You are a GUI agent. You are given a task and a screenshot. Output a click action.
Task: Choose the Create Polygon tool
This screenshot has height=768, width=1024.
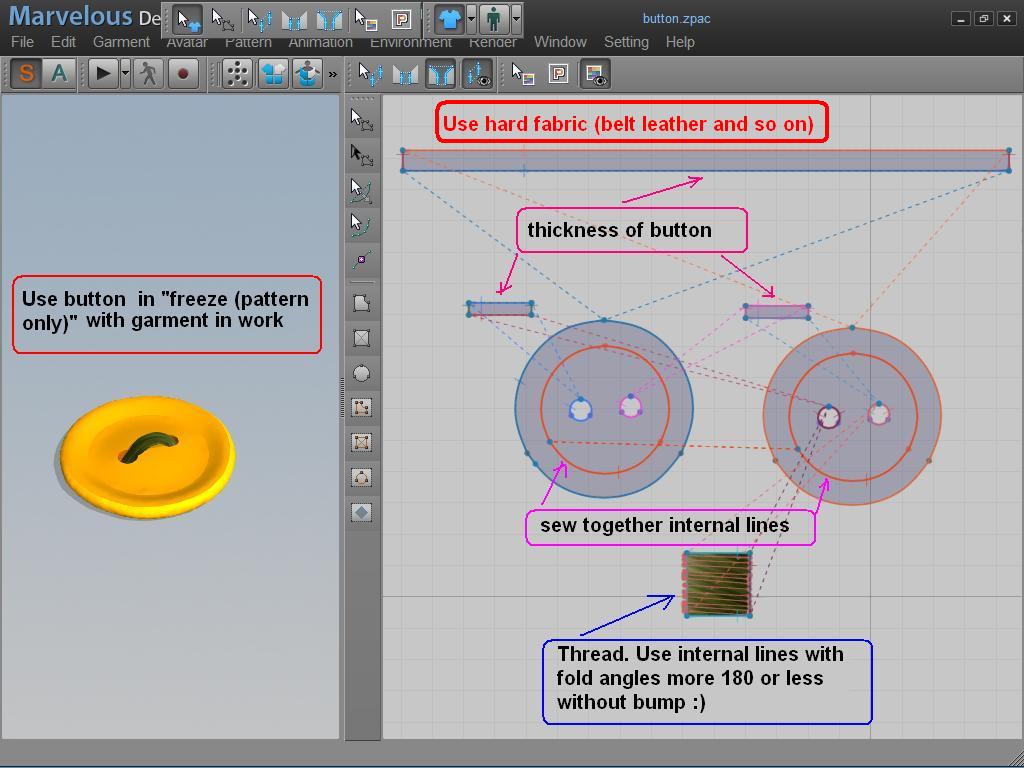362,303
